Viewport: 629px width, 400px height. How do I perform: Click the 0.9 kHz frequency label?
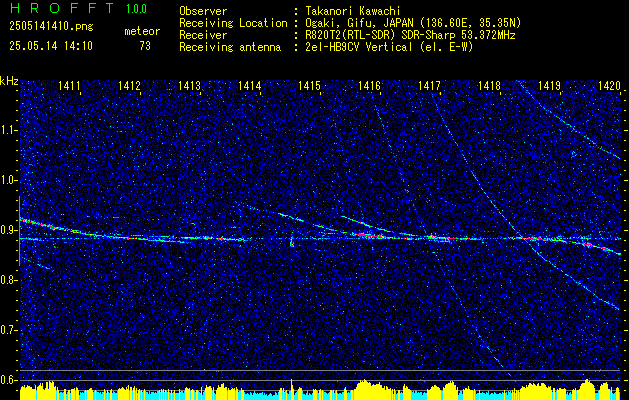click(x=9, y=230)
